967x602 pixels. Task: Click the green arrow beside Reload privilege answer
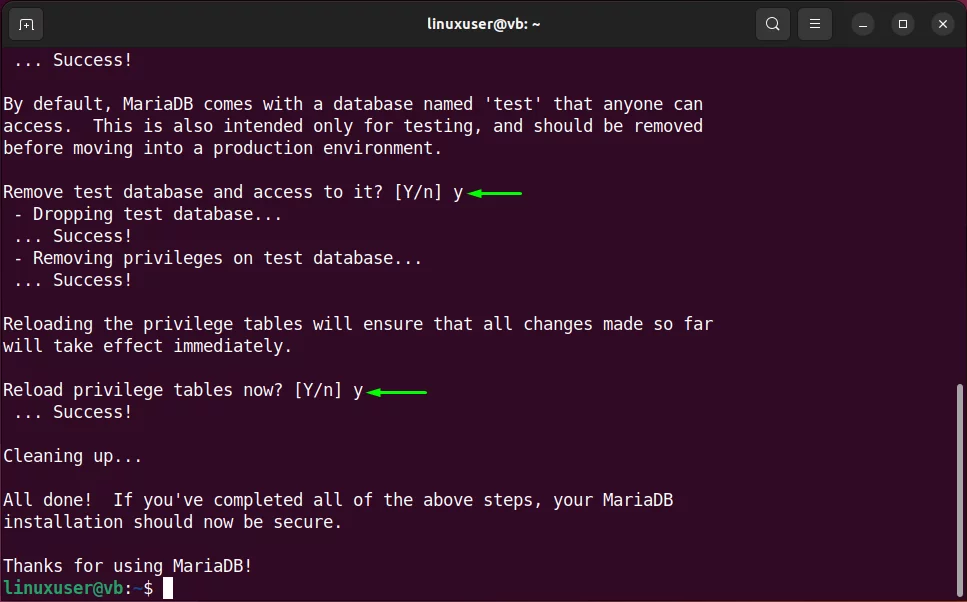point(397,392)
